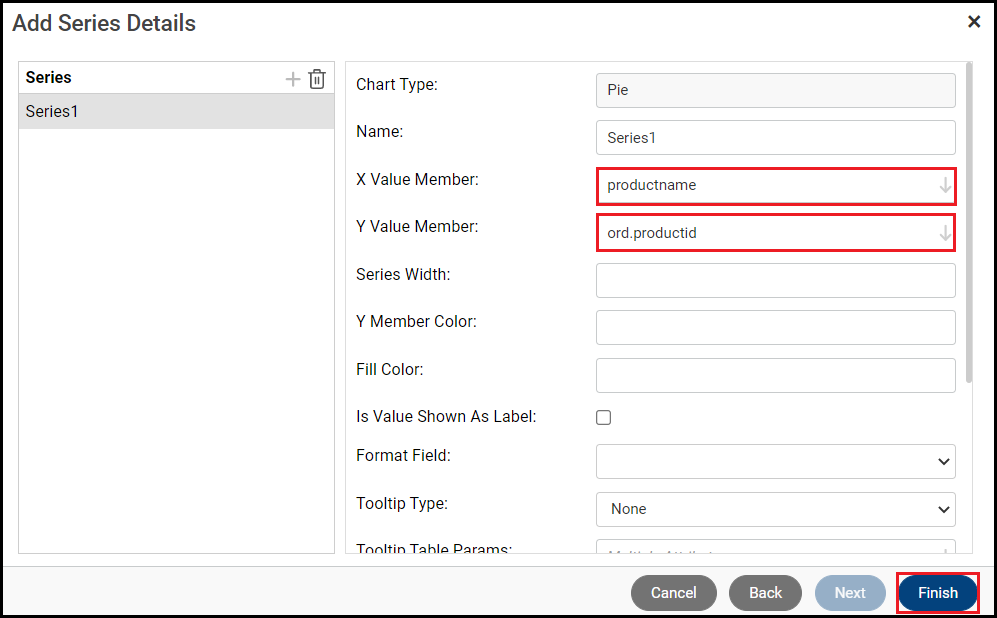Viewport: 997px width, 618px height.
Task: Open the Tooltip Table Params multiselect
Action: [775, 550]
